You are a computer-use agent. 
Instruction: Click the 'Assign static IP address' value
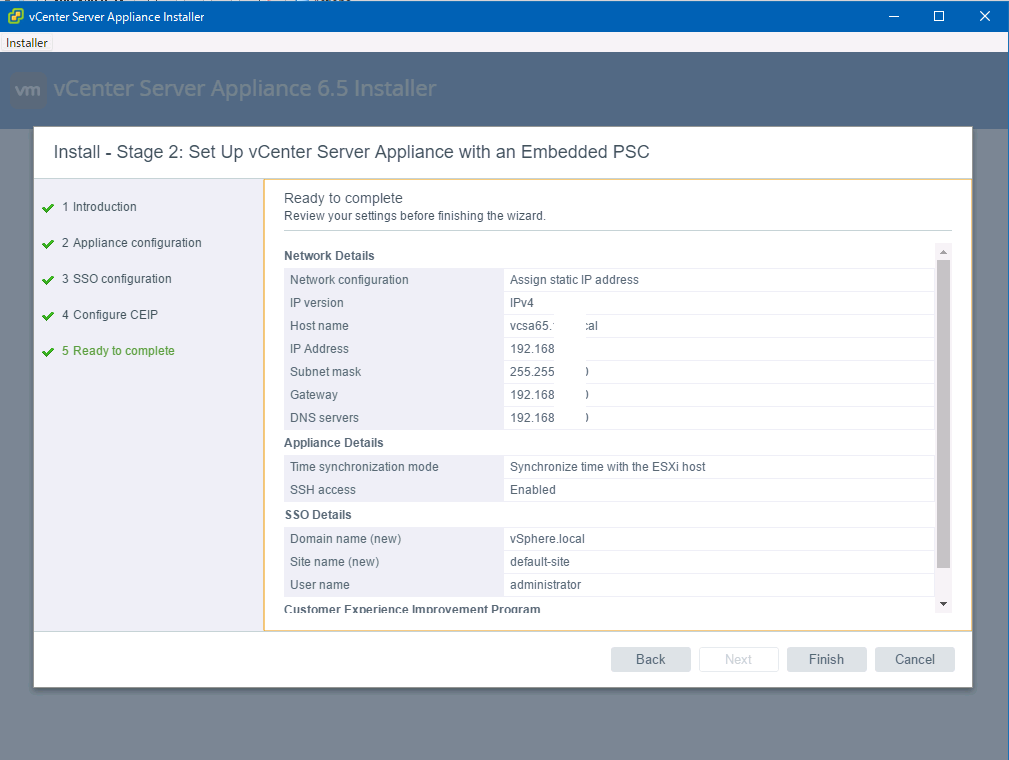pyautogui.click(x=574, y=279)
